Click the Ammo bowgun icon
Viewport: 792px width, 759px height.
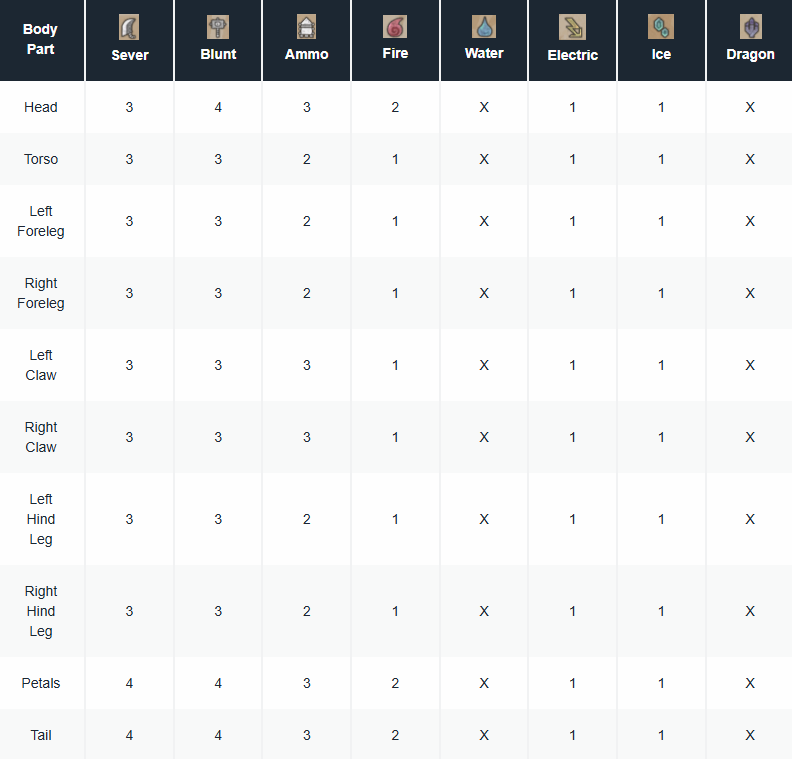[x=306, y=27]
